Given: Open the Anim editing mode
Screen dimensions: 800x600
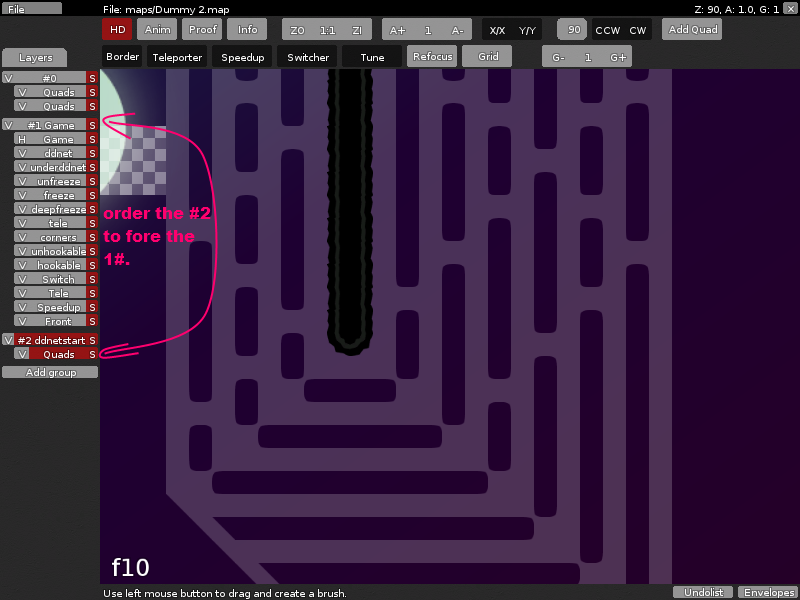Looking at the screenshot, I should pyautogui.click(x=157, y=29).
